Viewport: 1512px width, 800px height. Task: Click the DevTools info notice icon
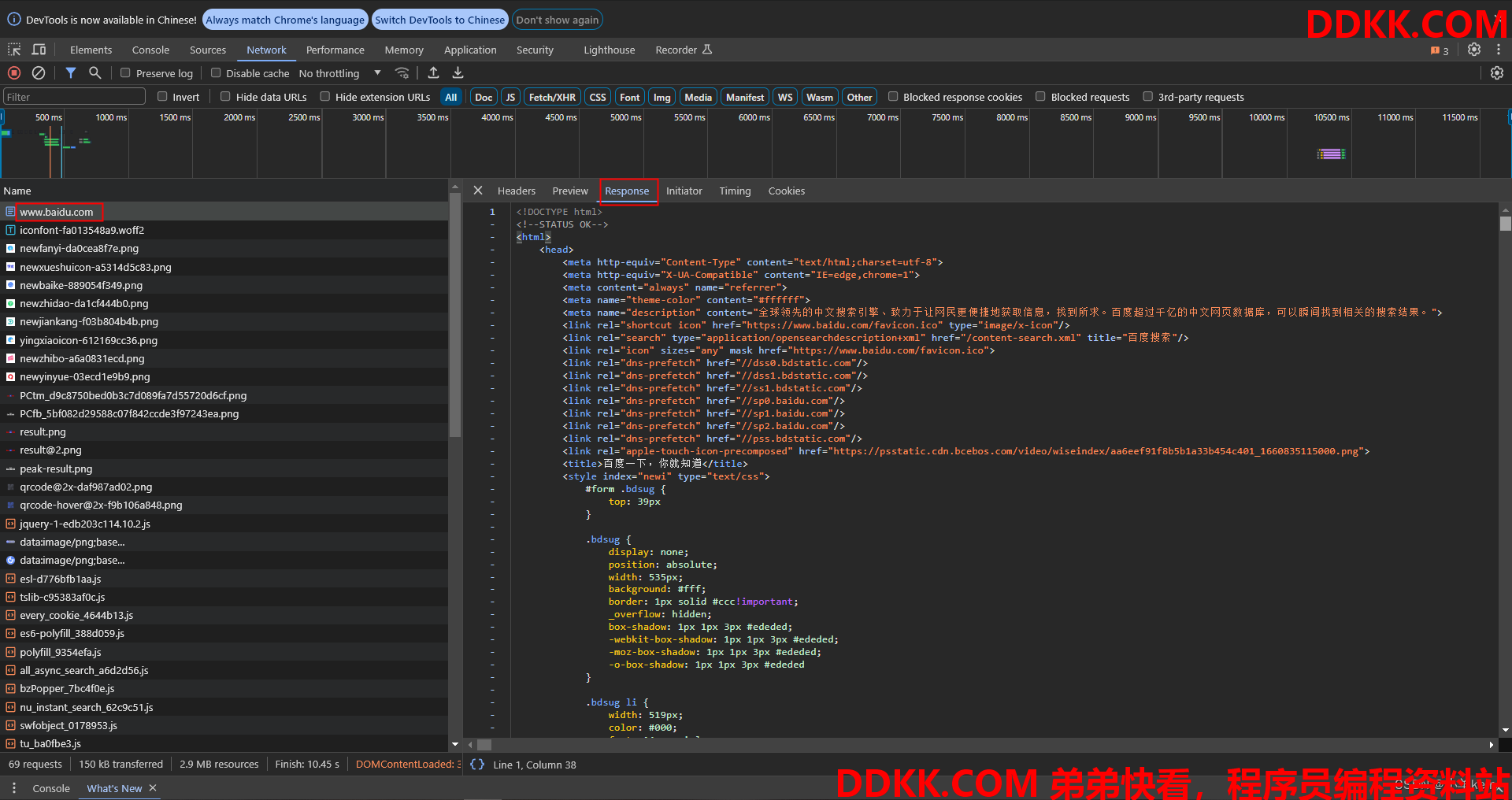click(x=14, y=20)
